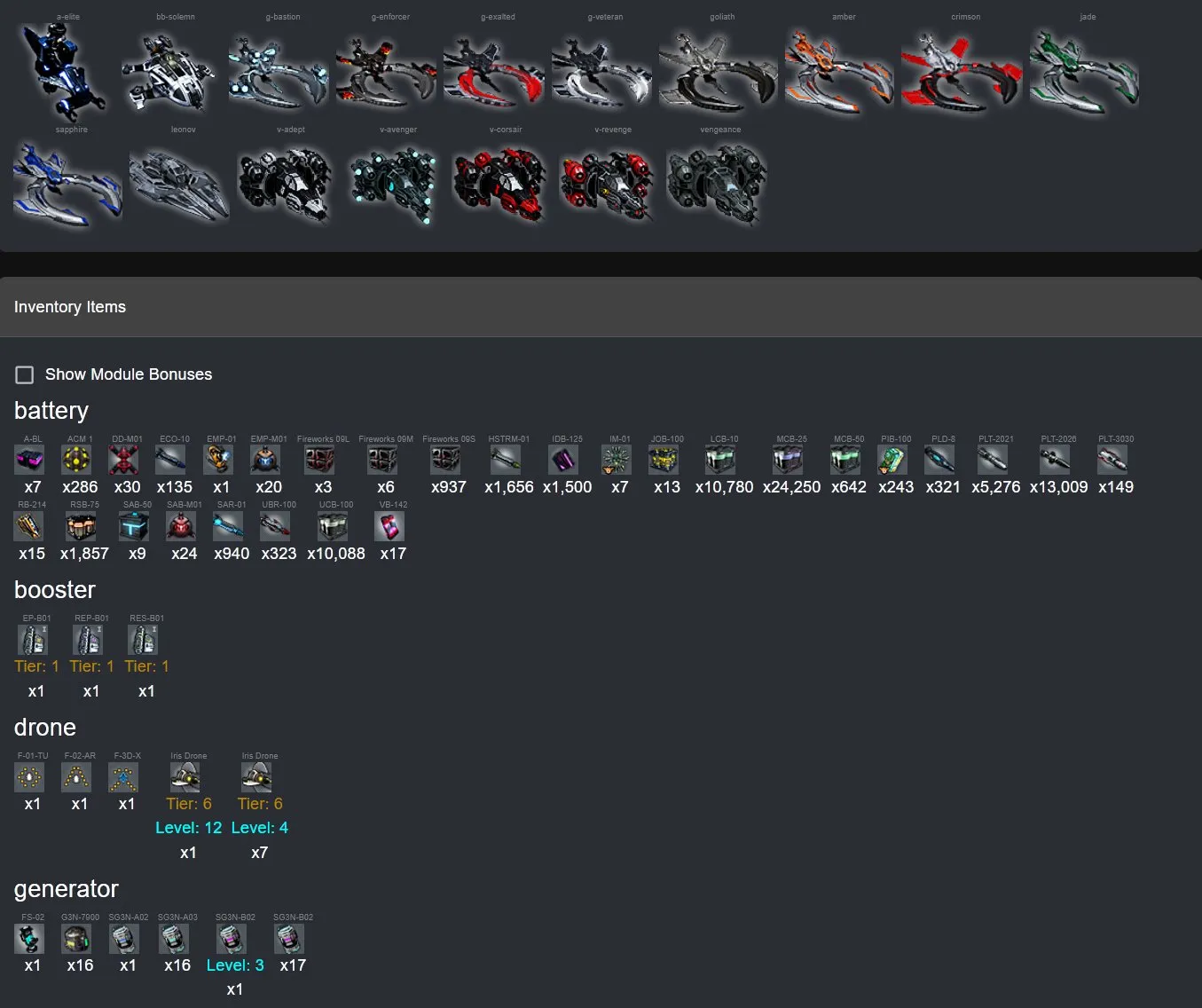Screen dimensions: 1202x1008
Task: Click the REP-B01 booster icon
Action: point(88,640)
